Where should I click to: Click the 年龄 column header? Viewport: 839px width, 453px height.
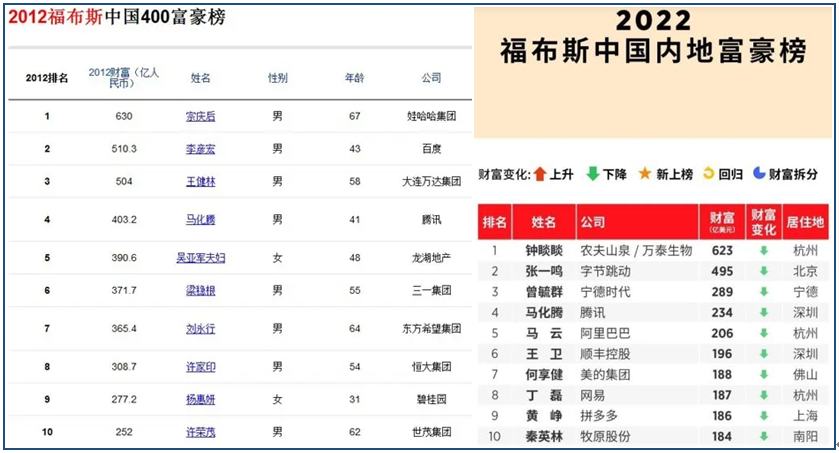tap(354, 78)
